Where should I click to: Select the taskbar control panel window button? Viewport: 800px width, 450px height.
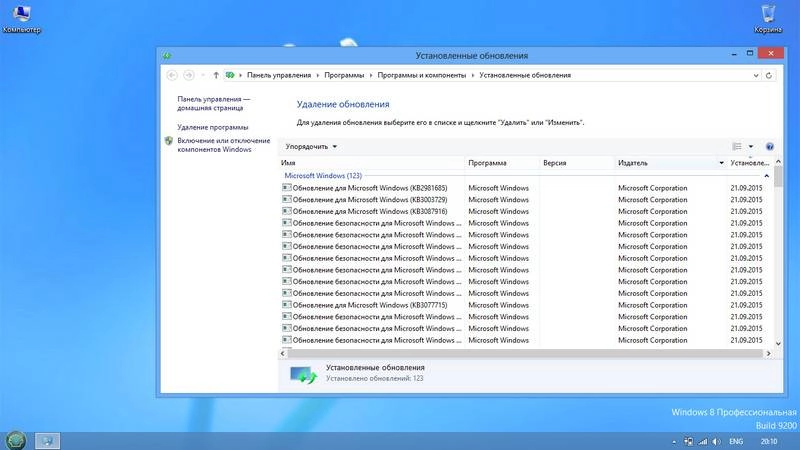tap(47, 441)
